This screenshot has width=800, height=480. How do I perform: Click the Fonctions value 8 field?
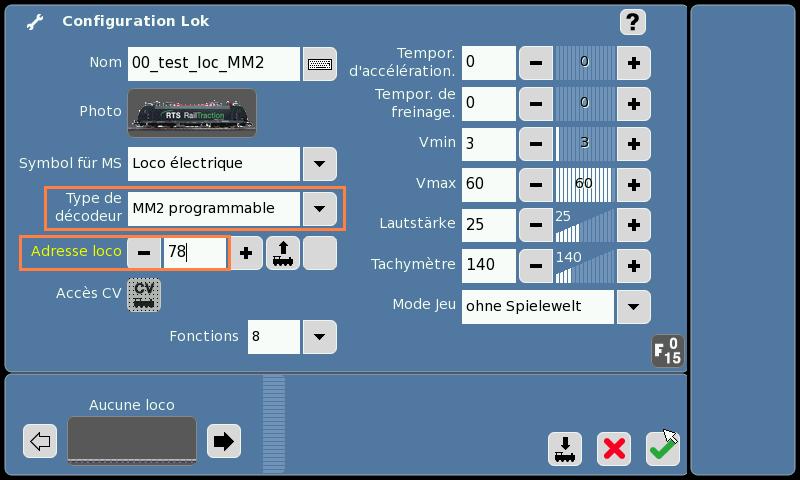(274, 337)
